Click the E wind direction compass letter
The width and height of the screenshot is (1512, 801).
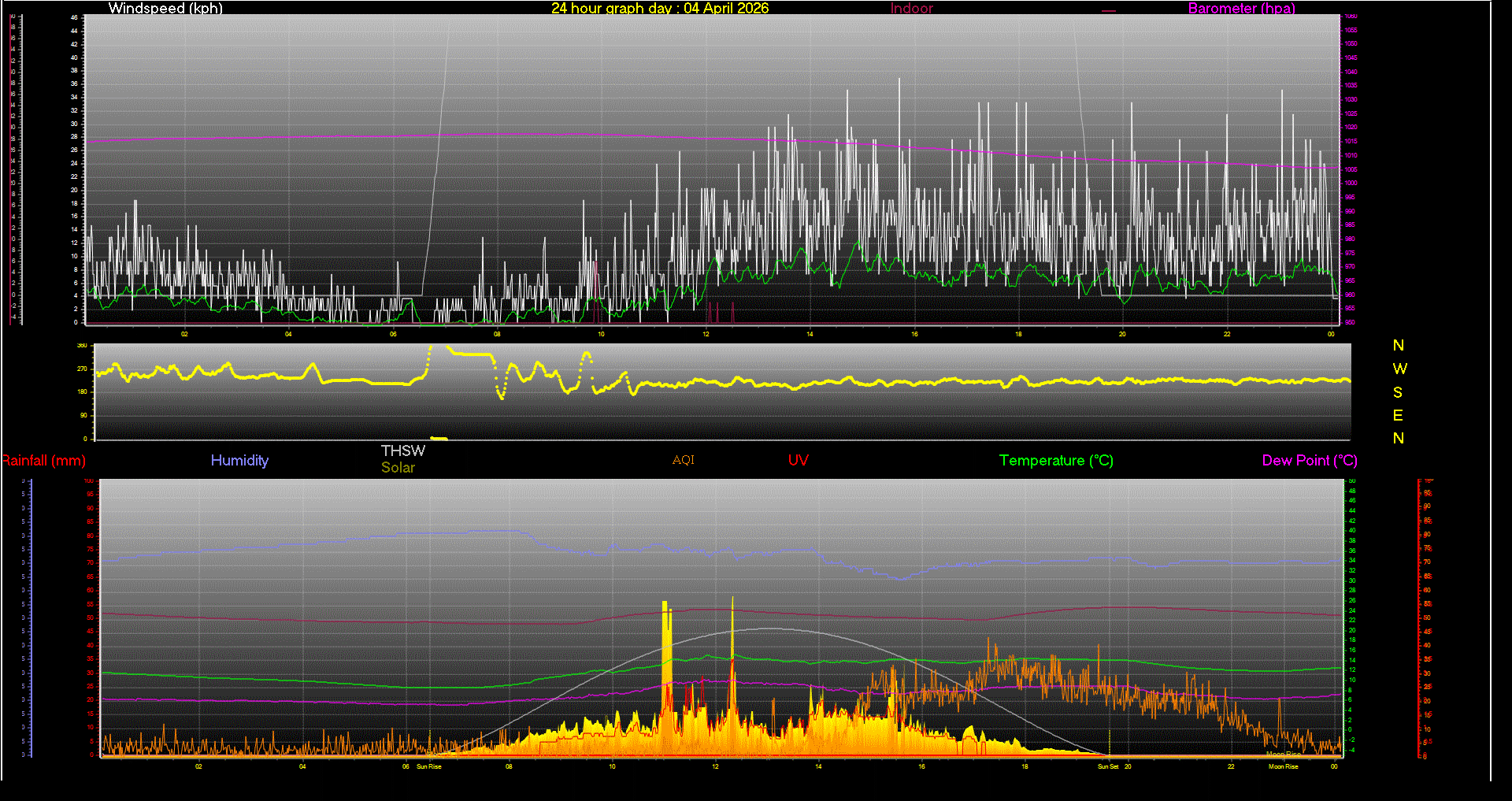tap(1398, 415)
